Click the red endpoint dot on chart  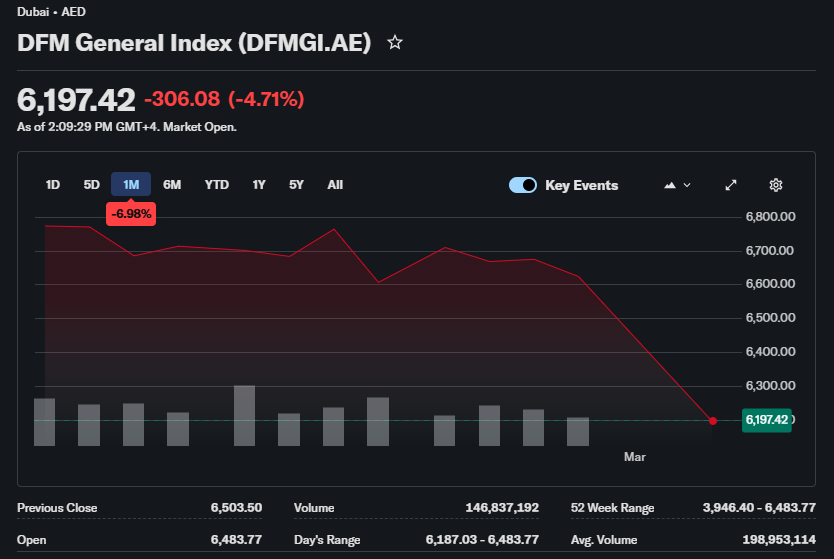713,421
